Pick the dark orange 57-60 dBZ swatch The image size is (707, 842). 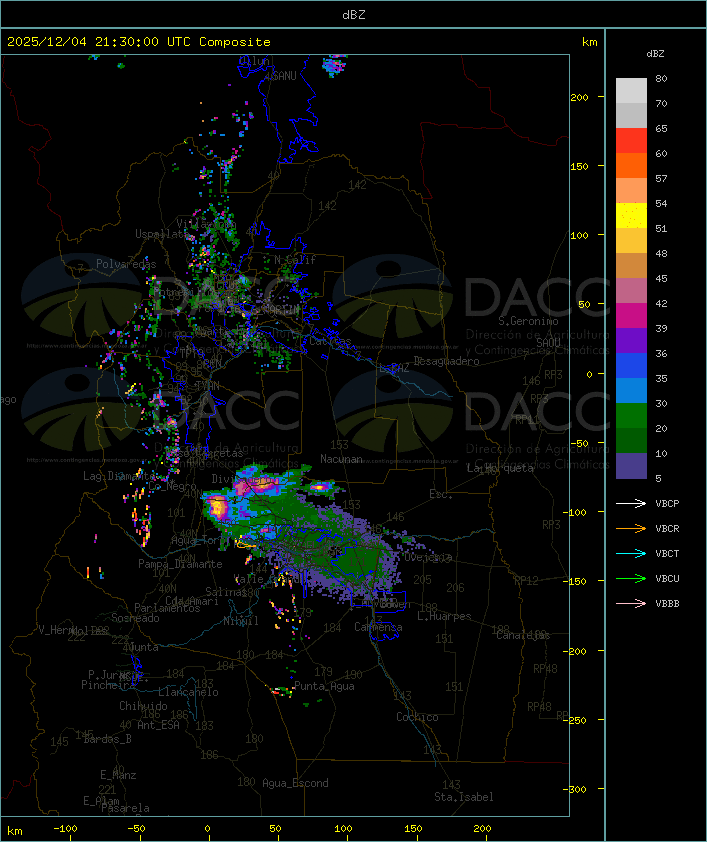pyautogui.click(x=631, y=165)
